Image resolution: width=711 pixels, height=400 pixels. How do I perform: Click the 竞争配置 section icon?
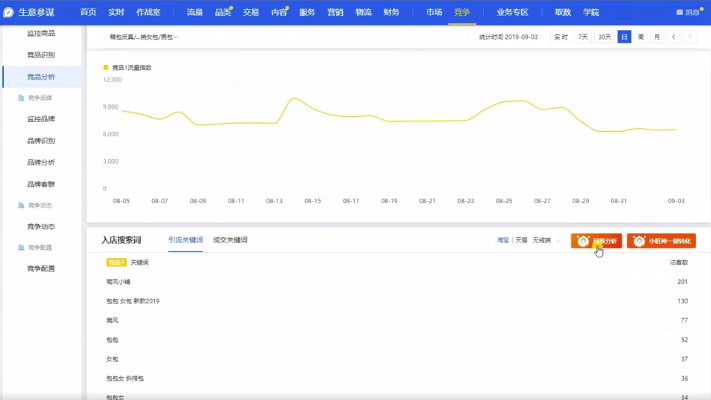click(x=21, y=247)
